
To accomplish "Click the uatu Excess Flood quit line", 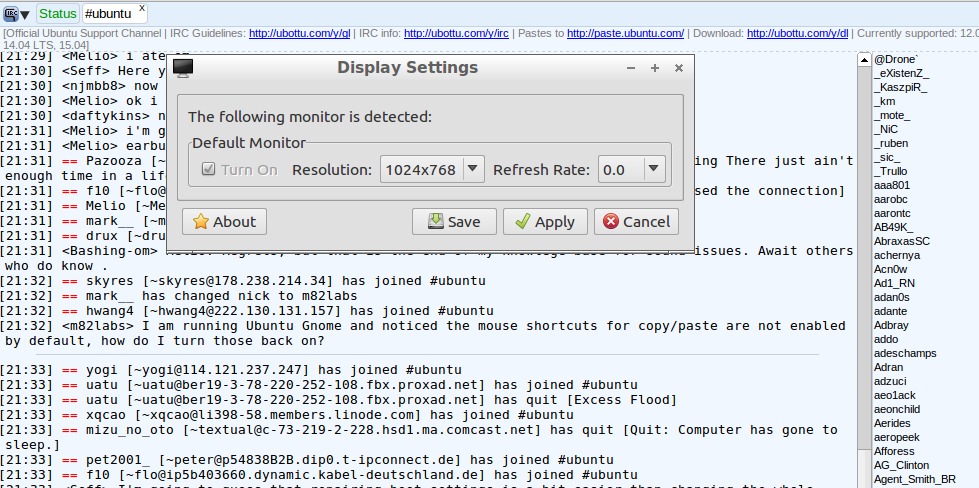I will 338,399.
